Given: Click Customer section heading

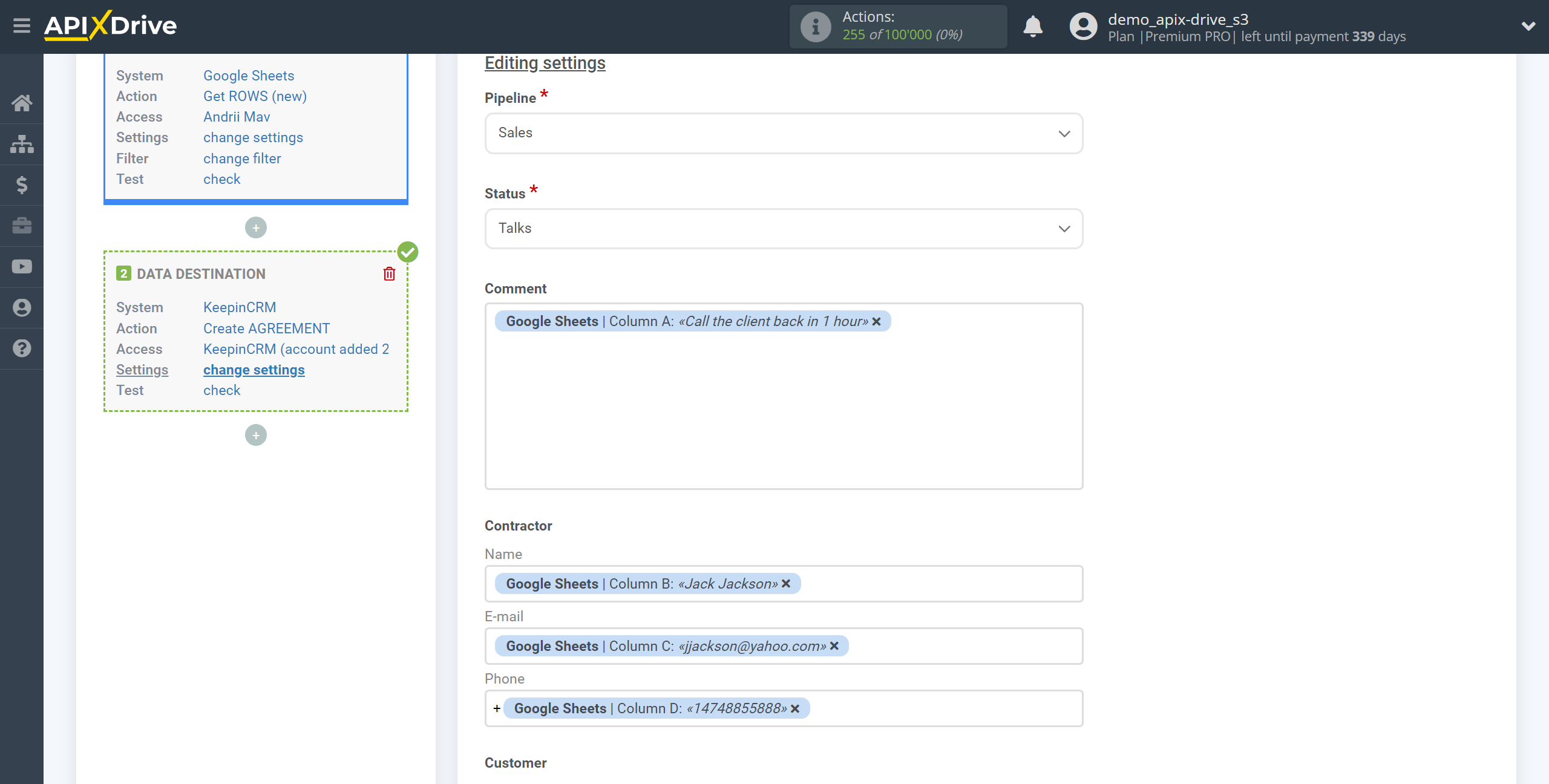Looking at the screenshot, I should 516,763.
